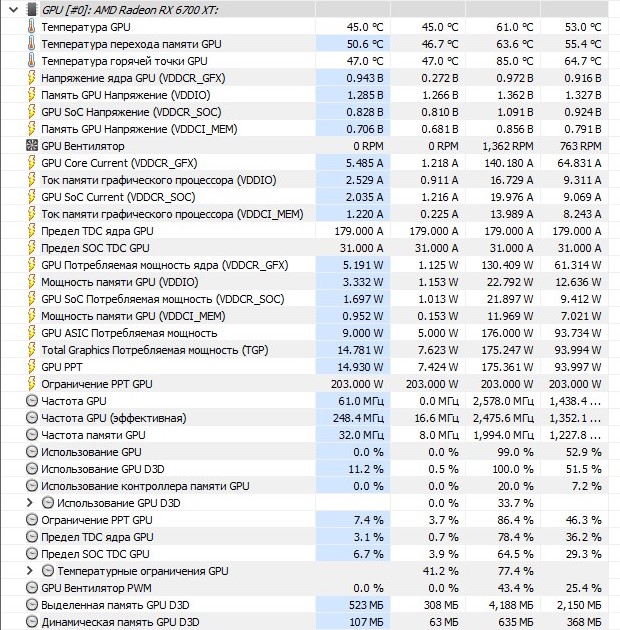This screenshot has height=630, width=620.
Task: Click the chip icon next to GPU [#0] header
Action: [x=32, y=10]
